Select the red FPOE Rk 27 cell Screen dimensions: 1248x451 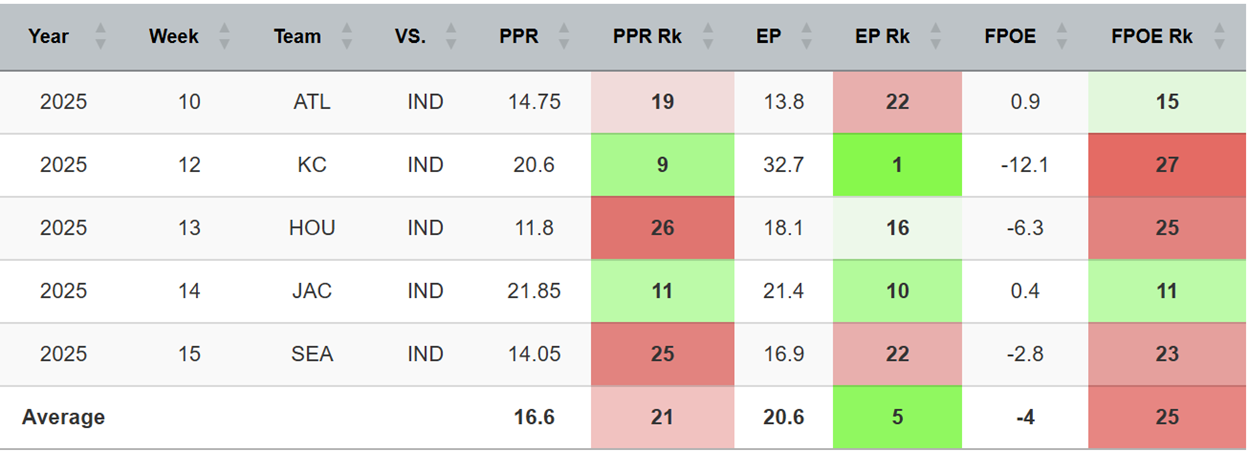[x=1167, y=165]
